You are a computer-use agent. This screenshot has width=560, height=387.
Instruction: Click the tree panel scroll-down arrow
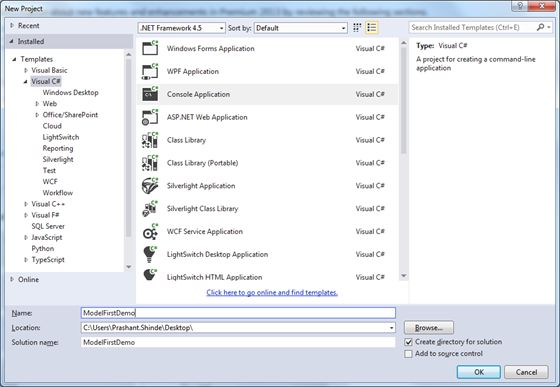(129, 267)
